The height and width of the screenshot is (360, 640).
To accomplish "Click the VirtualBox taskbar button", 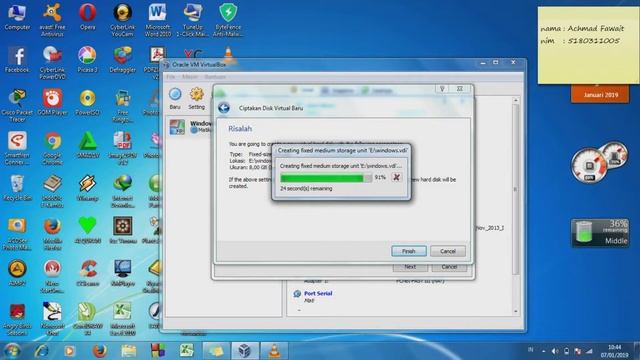I will click(x=244, y=351).
